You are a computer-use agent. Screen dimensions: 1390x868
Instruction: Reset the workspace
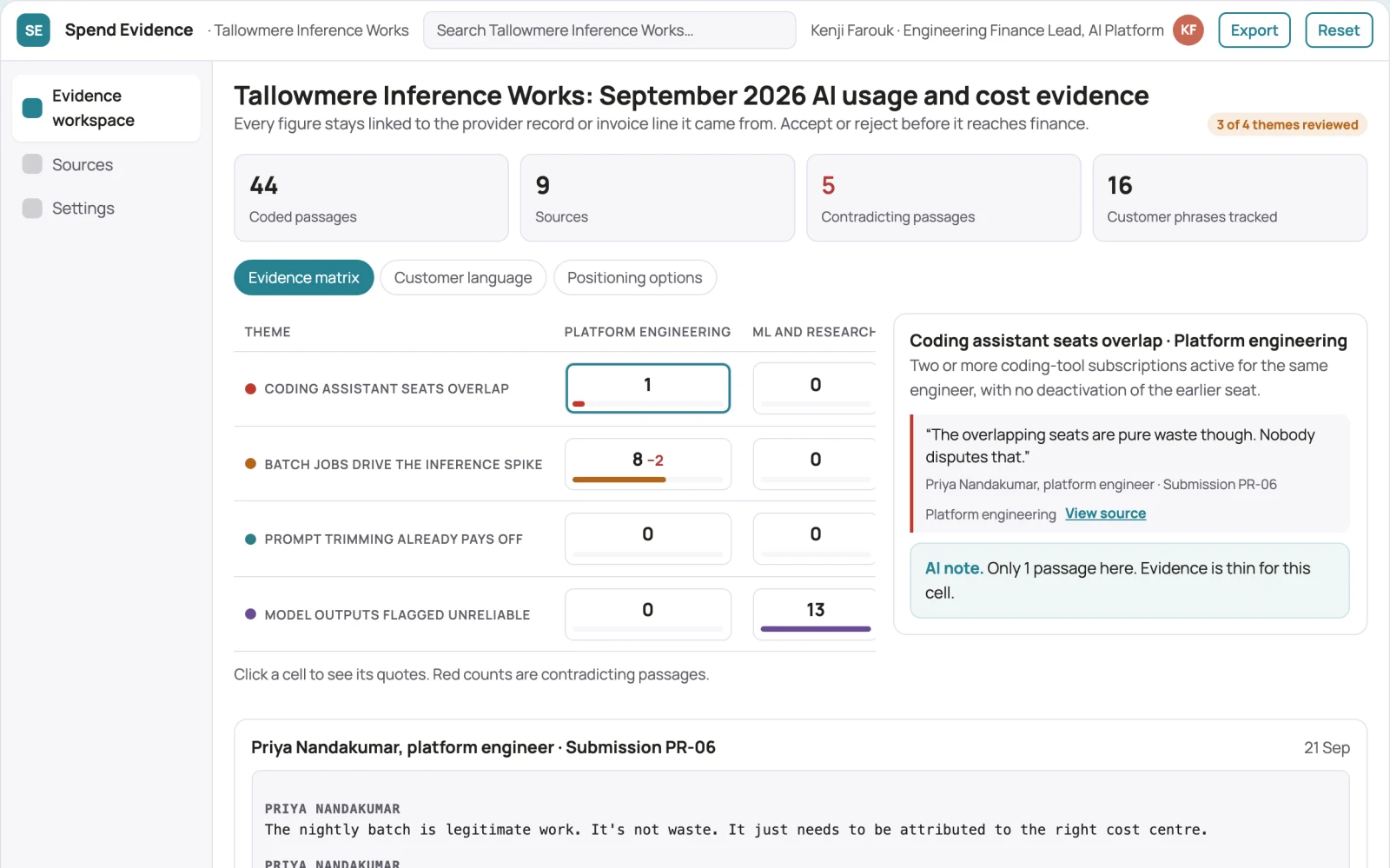(1338, 30)
